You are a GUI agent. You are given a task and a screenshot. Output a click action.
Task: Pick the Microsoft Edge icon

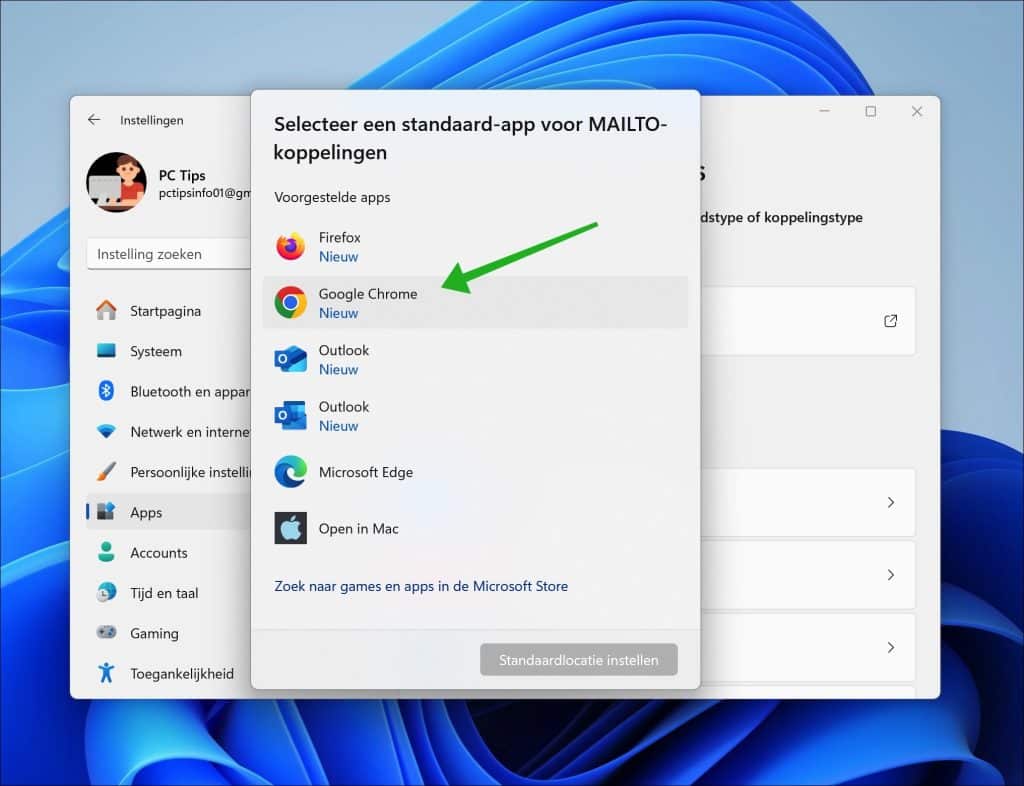(291, 472)
